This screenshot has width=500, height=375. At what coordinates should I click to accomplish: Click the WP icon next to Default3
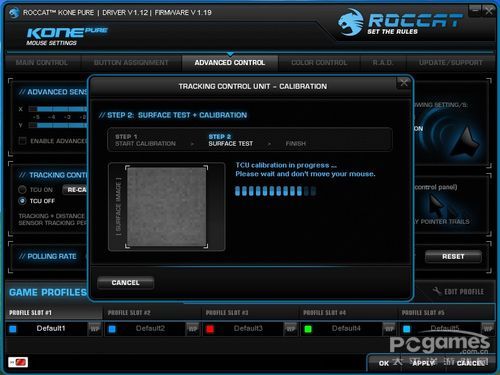291,329
